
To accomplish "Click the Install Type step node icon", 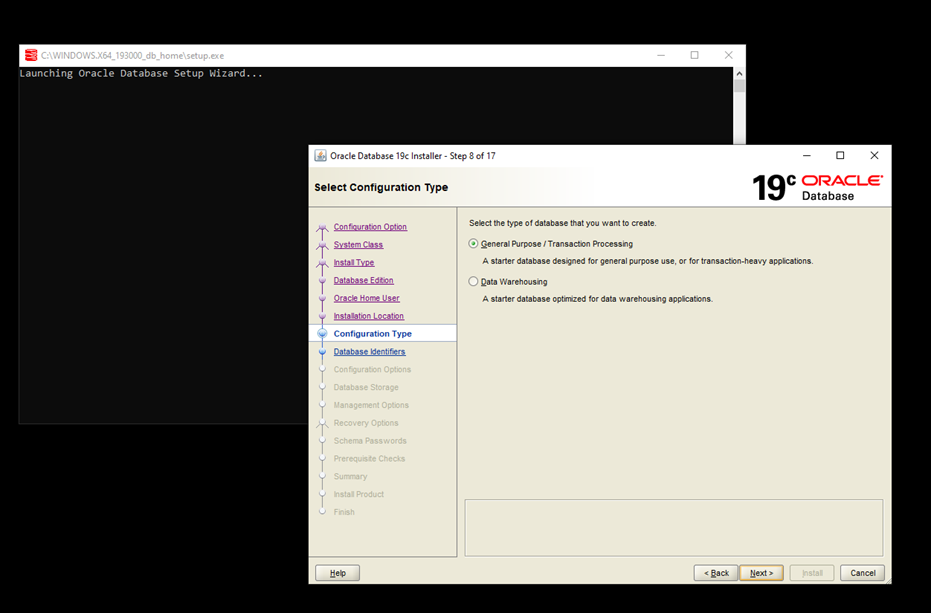I will coord(322,263).
